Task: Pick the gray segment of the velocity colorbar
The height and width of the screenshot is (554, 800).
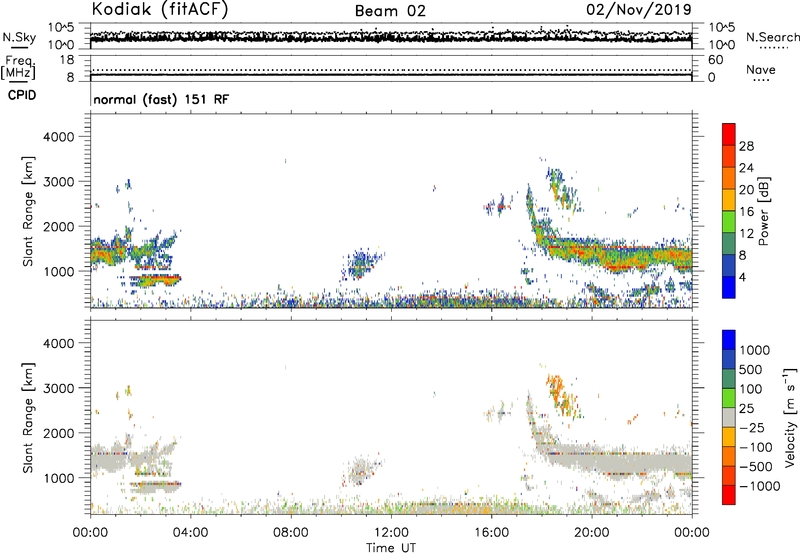Action: [729, 417]
